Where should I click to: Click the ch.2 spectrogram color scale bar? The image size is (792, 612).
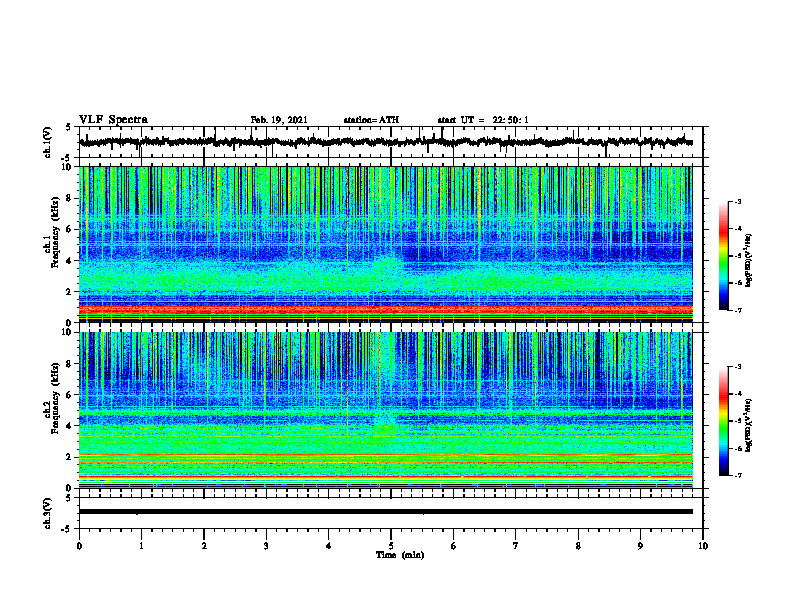724,421
